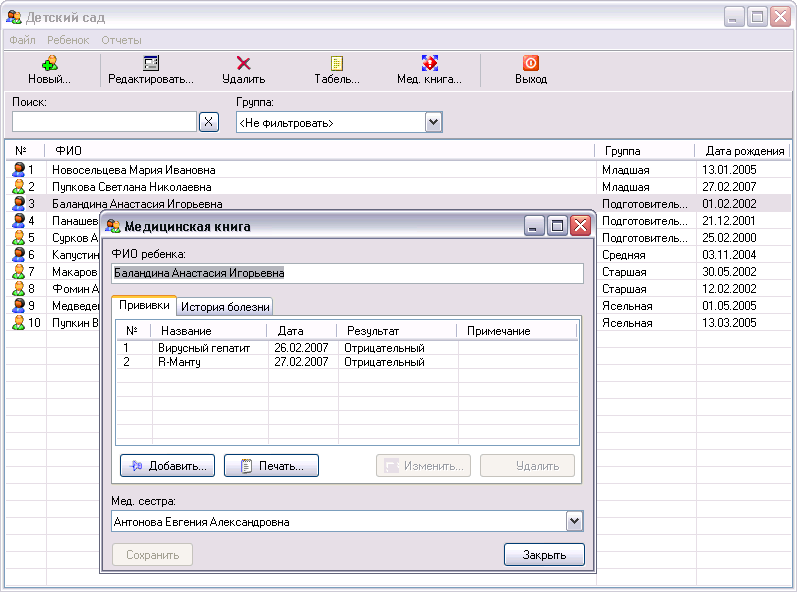This screenshot has height=592, width=797.
Task: Click birth date 21.12.2001
Action: [729, 221]
